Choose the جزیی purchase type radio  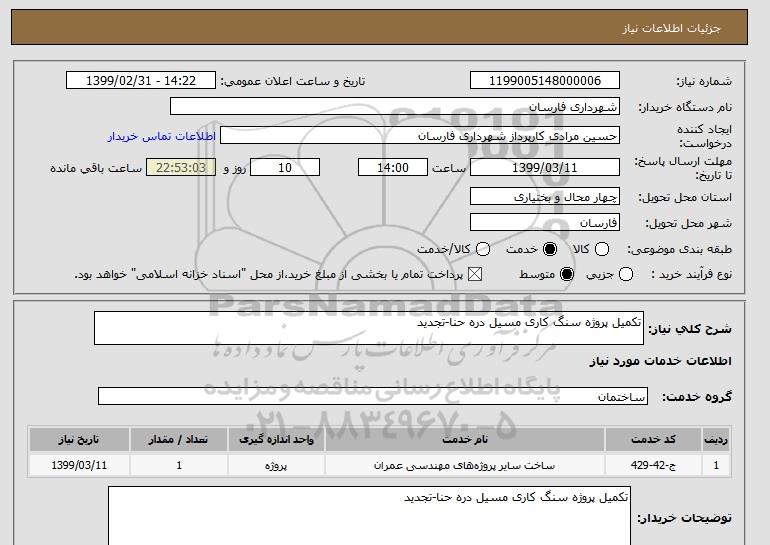pos(626,274)
